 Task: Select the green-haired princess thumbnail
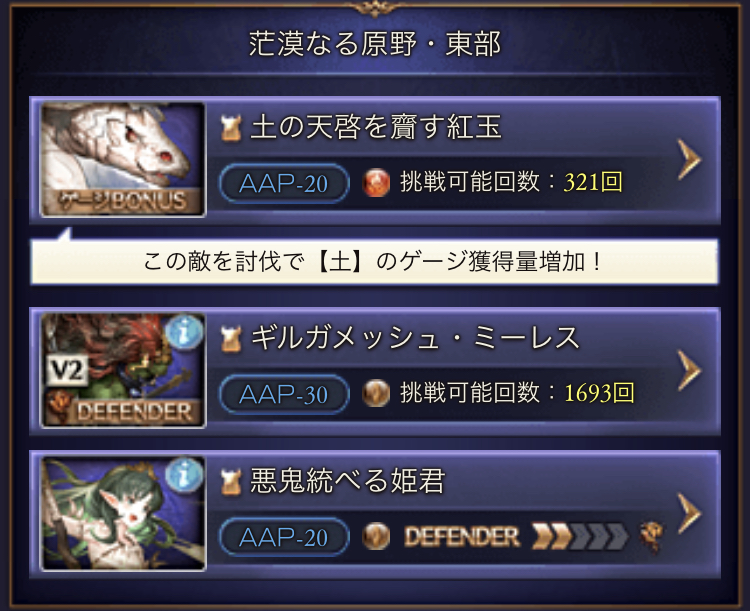tap(123, 513)
